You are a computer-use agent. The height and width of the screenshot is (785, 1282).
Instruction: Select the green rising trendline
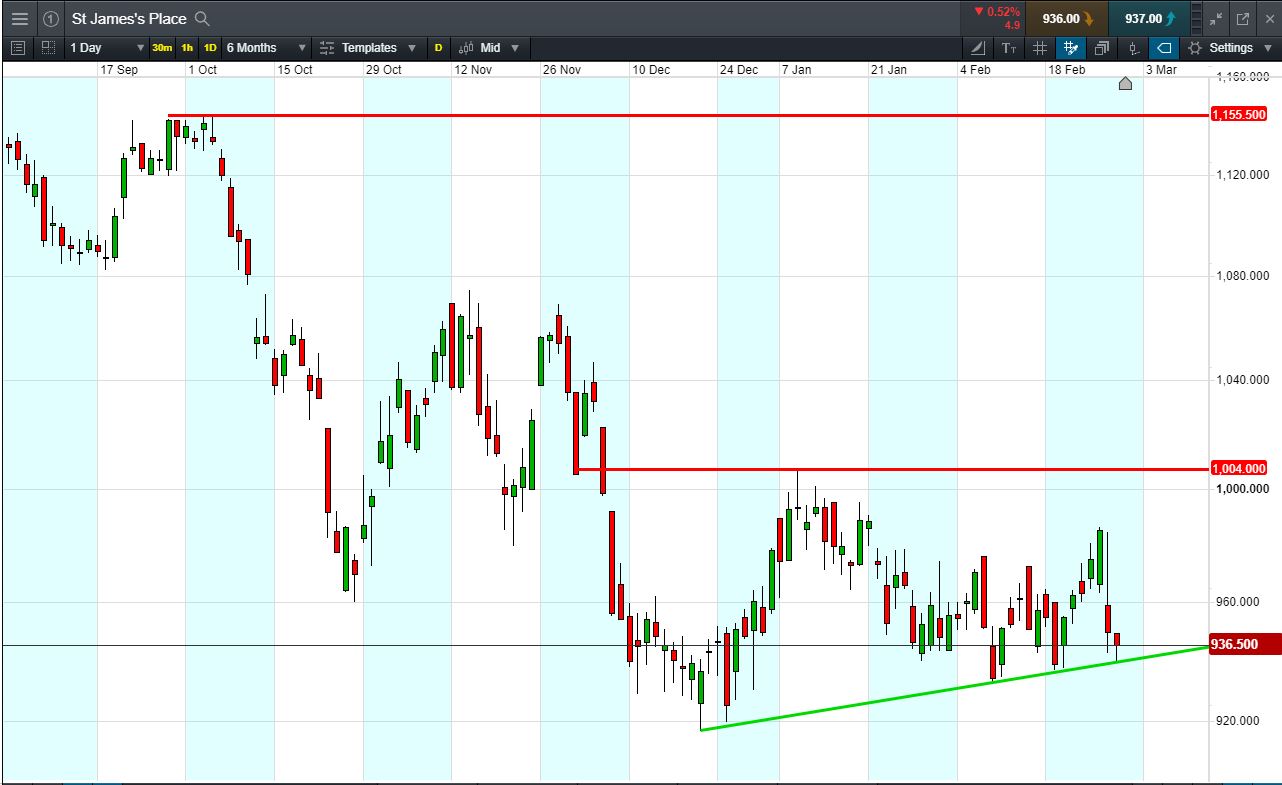955,689
